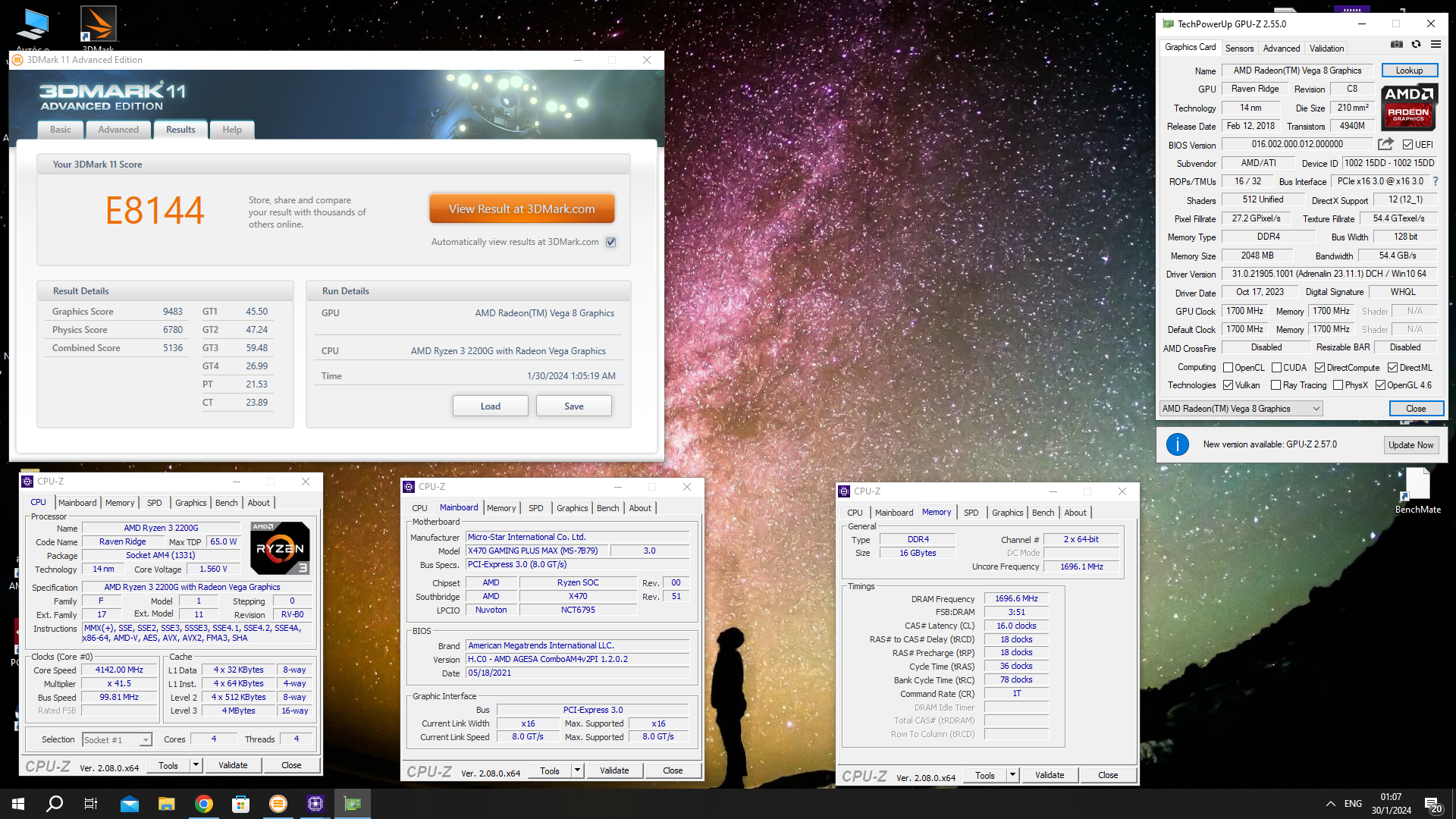Viewport: 1456px width, 819px height.
Task: Click Update Now for GPU-Z
Action: [1410, 445]
